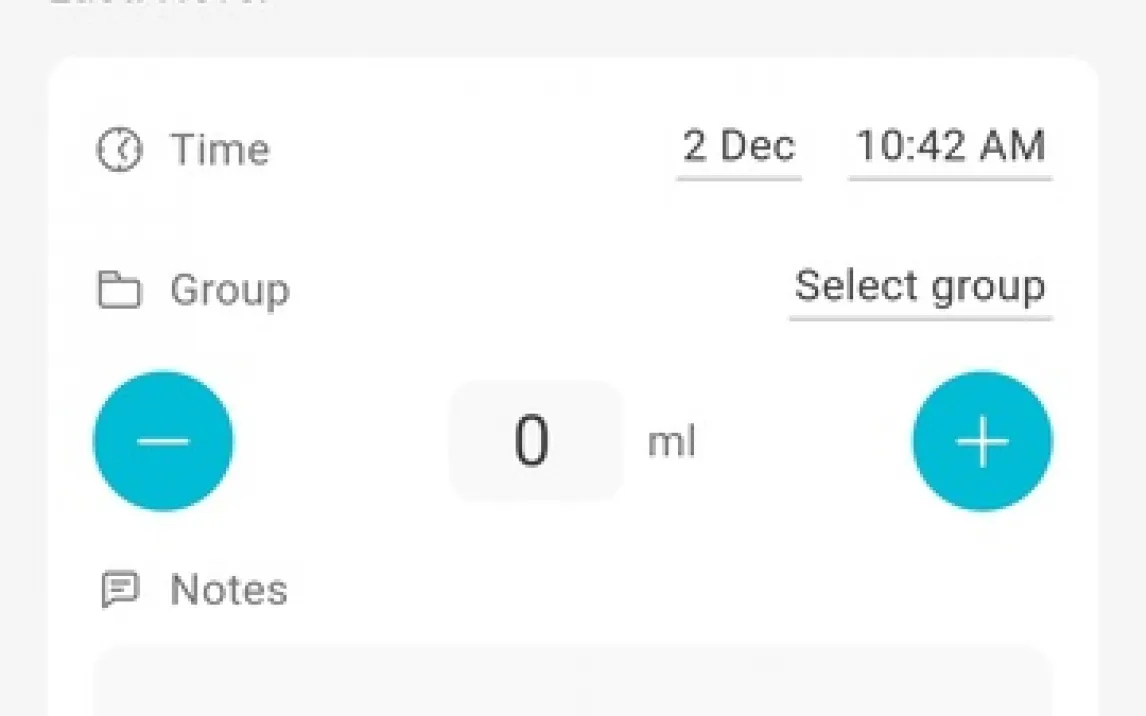1146x716 pixels.
Task: Choose a group via Select group
Action: click(920, 288)
